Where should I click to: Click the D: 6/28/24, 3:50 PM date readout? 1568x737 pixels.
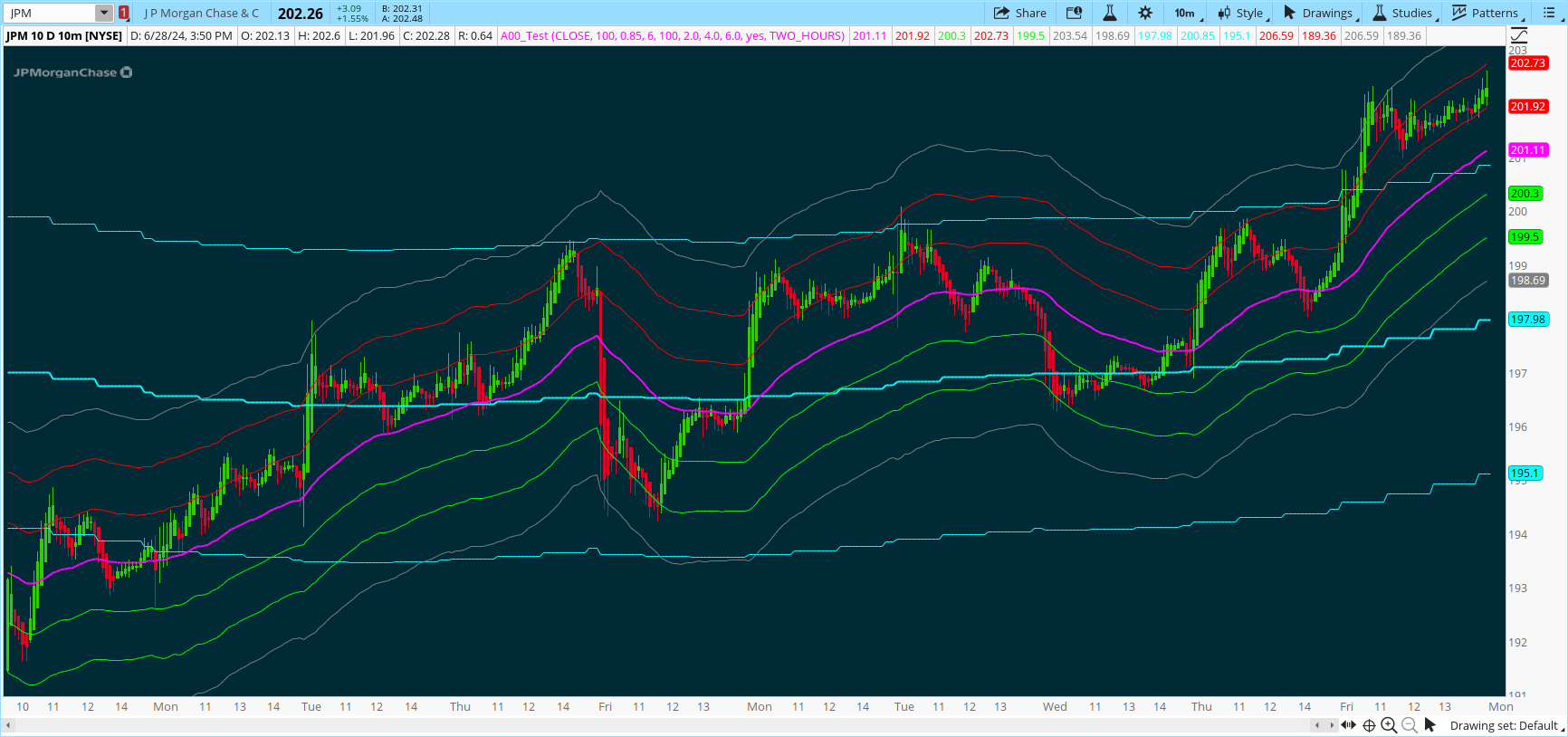click(x=181, y=35)
